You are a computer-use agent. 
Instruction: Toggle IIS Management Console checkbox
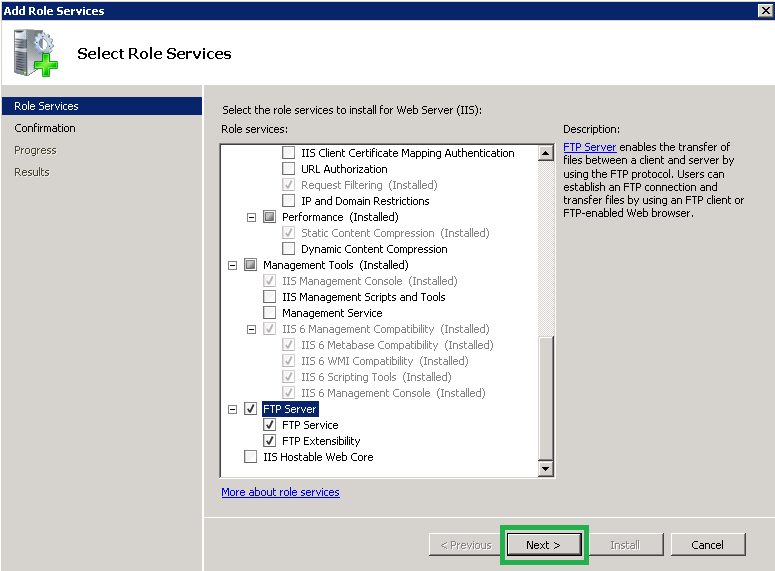pyautogui.click(x=269, y=281)
